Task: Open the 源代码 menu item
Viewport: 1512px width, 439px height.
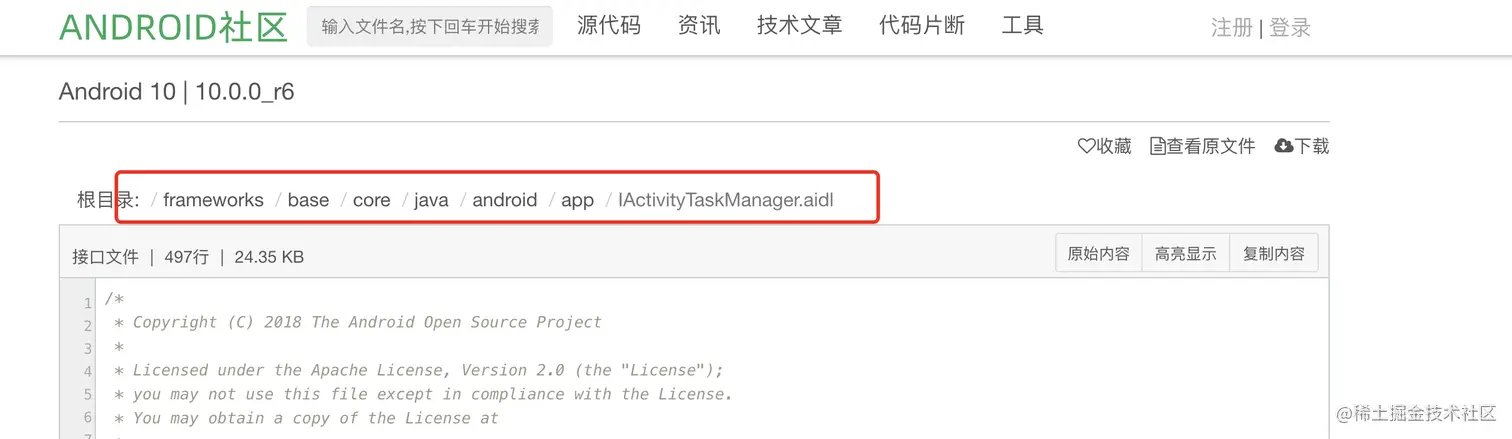Action: click(609, 26)
